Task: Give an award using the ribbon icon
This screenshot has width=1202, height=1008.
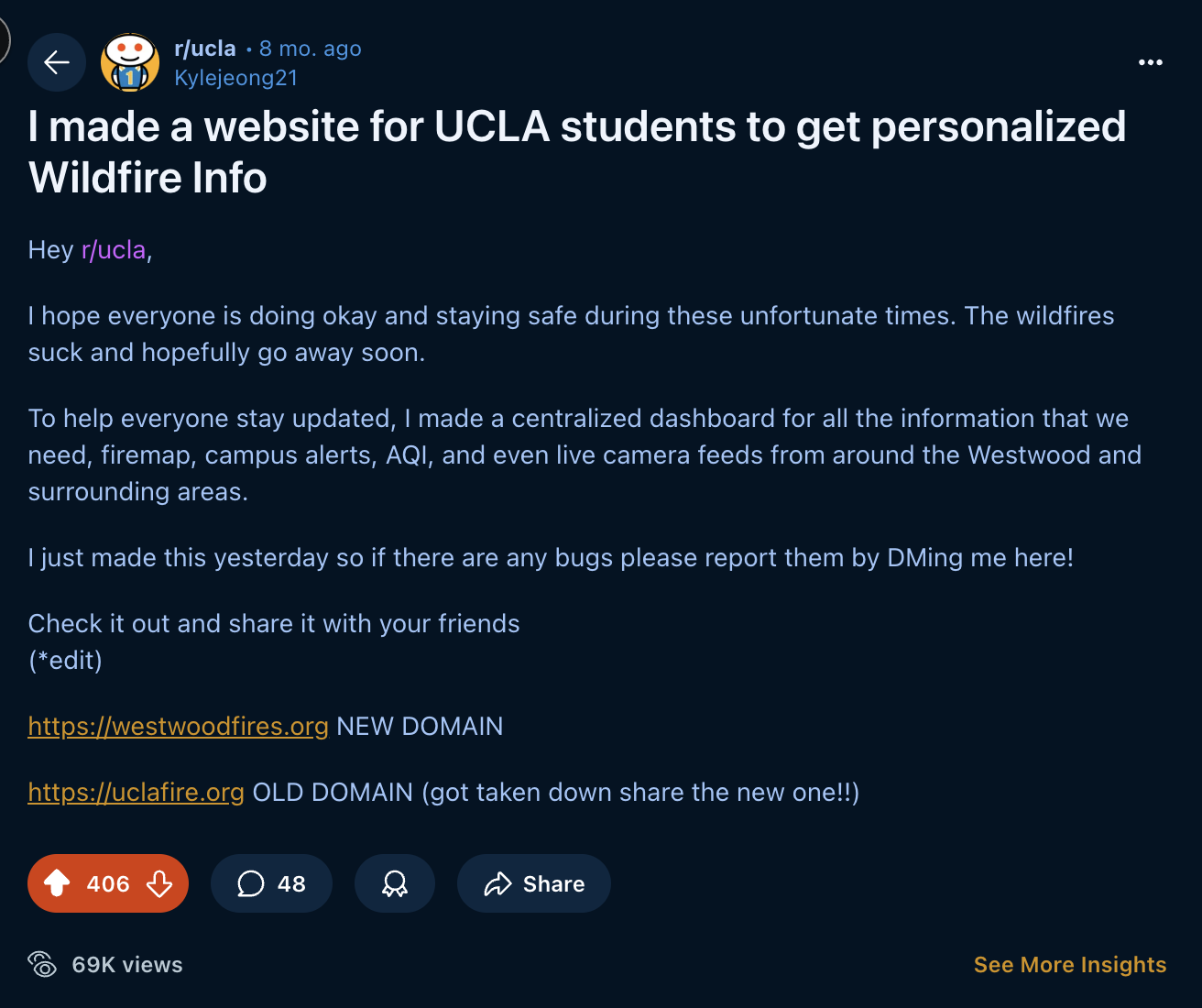Action: (x=394, y=883)
